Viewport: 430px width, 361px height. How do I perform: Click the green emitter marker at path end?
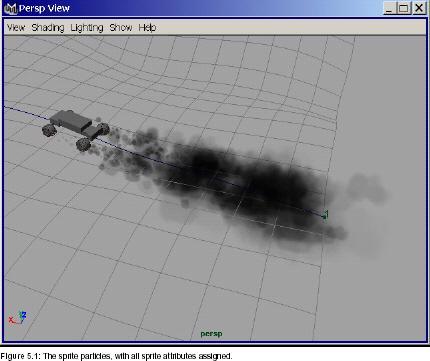pyautogui.click(x=325, y=215)
